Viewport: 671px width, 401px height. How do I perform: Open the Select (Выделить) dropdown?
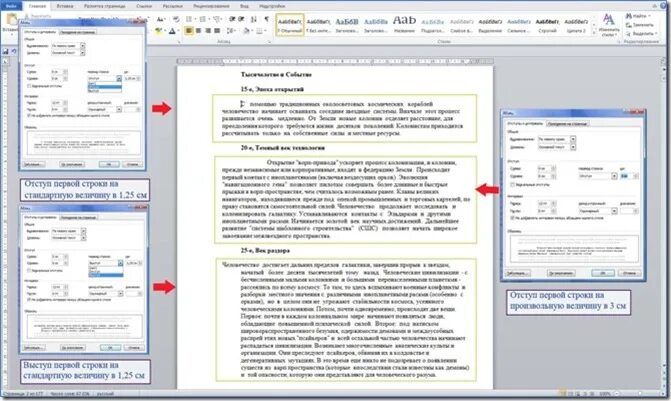click(x=641, y=33)
